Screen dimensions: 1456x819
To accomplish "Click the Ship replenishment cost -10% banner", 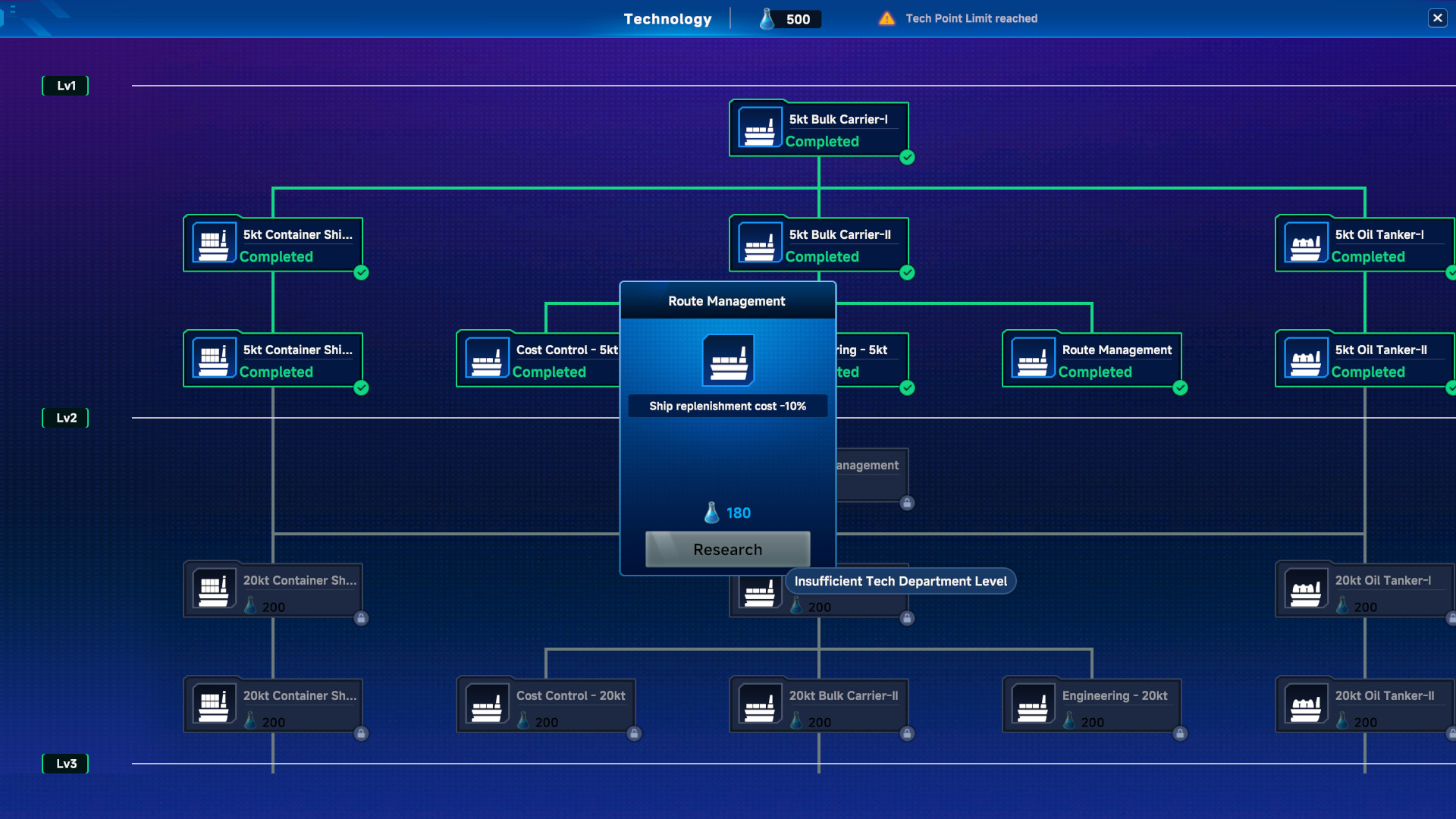I will coord(727,406).
